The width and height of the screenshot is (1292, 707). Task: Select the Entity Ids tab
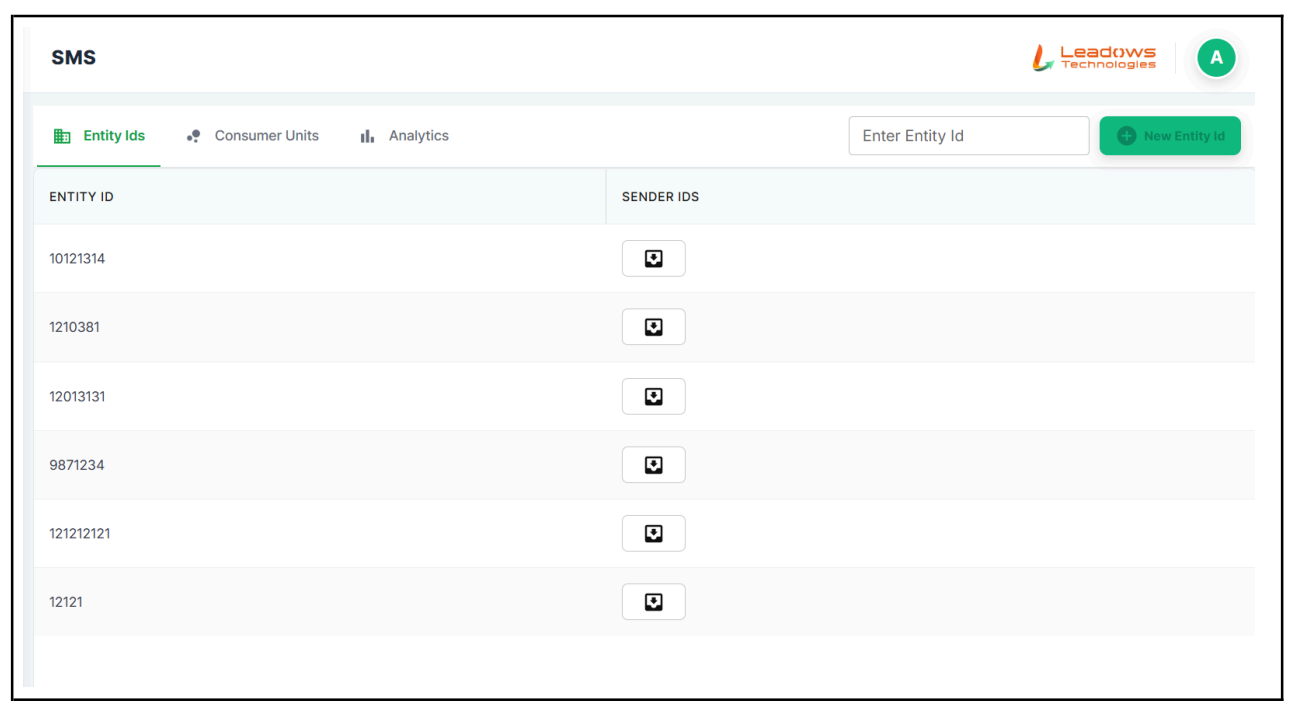coord(99,136)
